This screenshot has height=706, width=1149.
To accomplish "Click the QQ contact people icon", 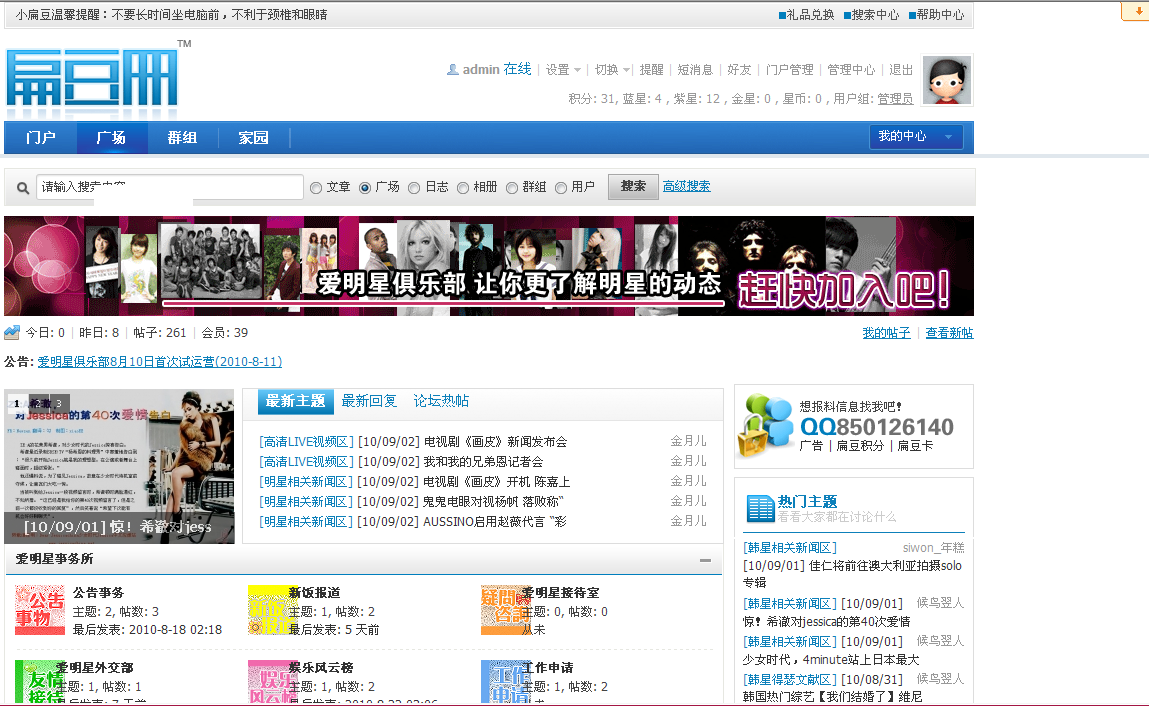I will pos(765,426).
